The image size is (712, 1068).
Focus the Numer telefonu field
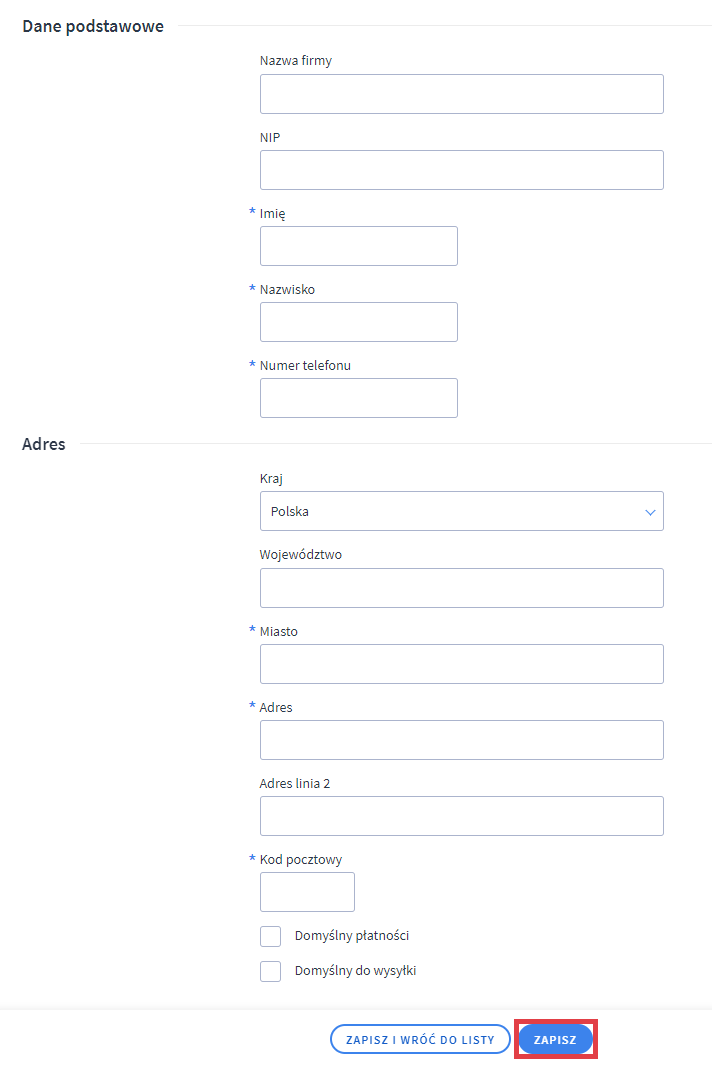[358, 398]
